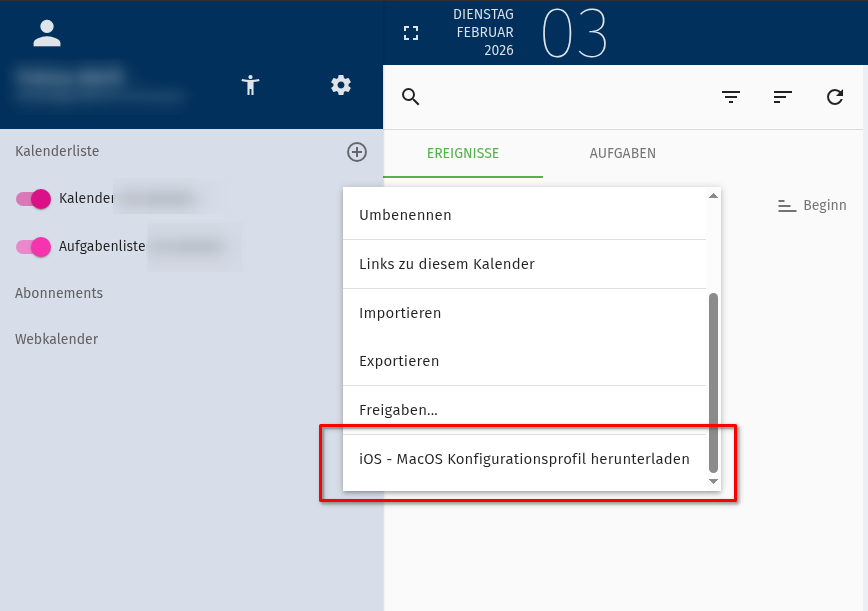The image size is (868, 611).
Task: Open settings via the gear icon
Action: point(341,86)
